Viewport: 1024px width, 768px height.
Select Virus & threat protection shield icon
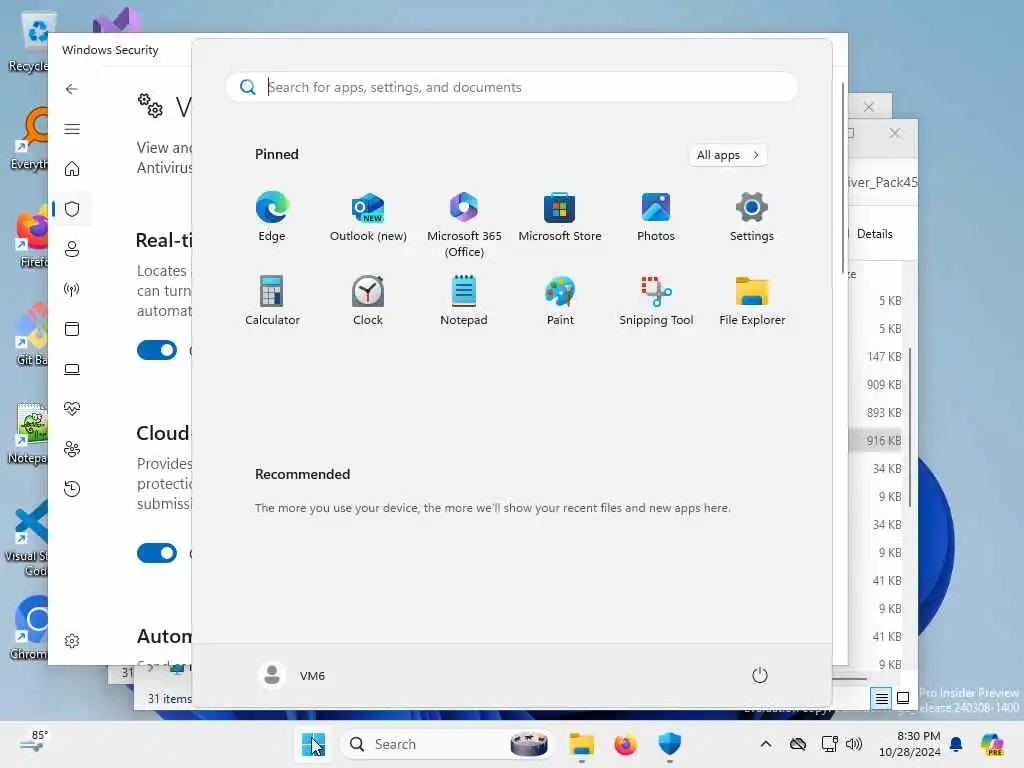[72, 209]
